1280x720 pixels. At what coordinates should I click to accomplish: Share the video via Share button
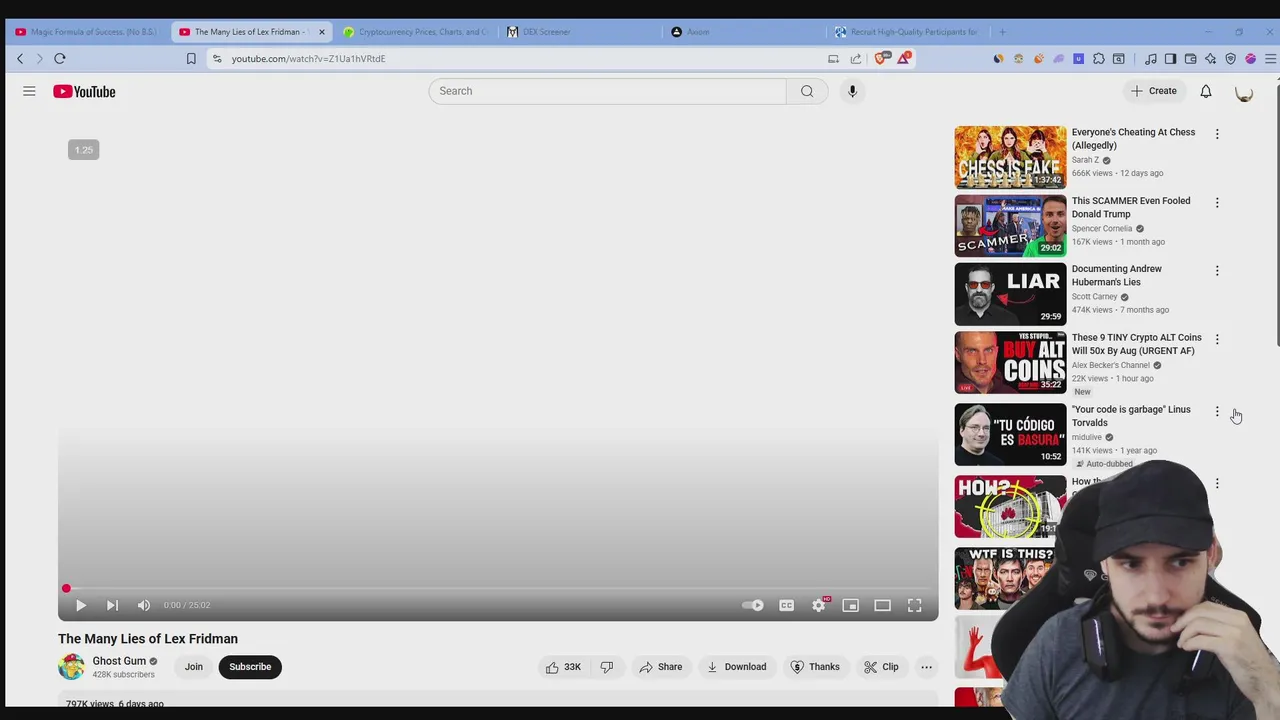661,667
